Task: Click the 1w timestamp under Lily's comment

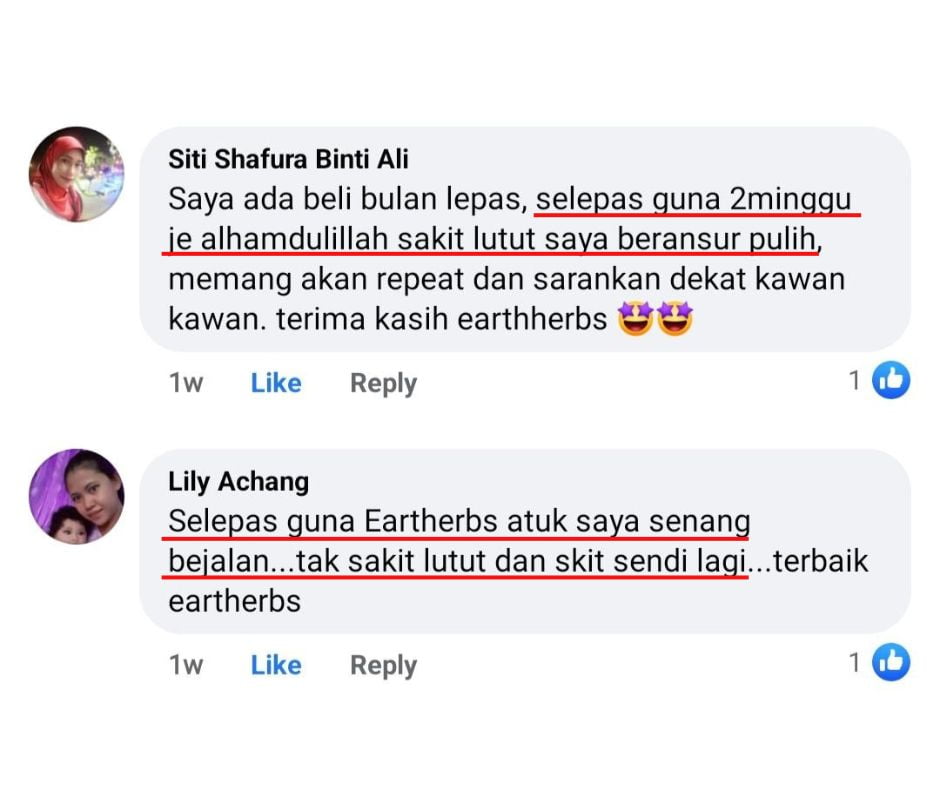Action: pos(186,665)
